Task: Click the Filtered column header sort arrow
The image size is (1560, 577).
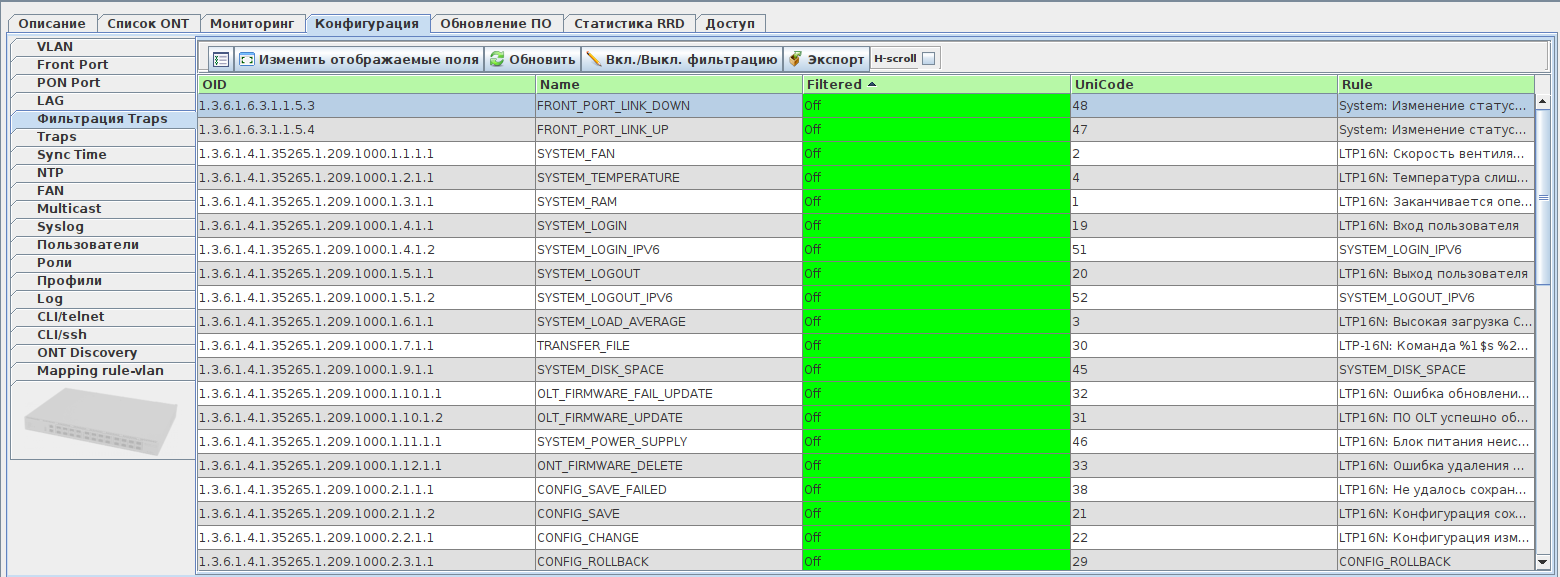Action: click(x=872, y=85)
